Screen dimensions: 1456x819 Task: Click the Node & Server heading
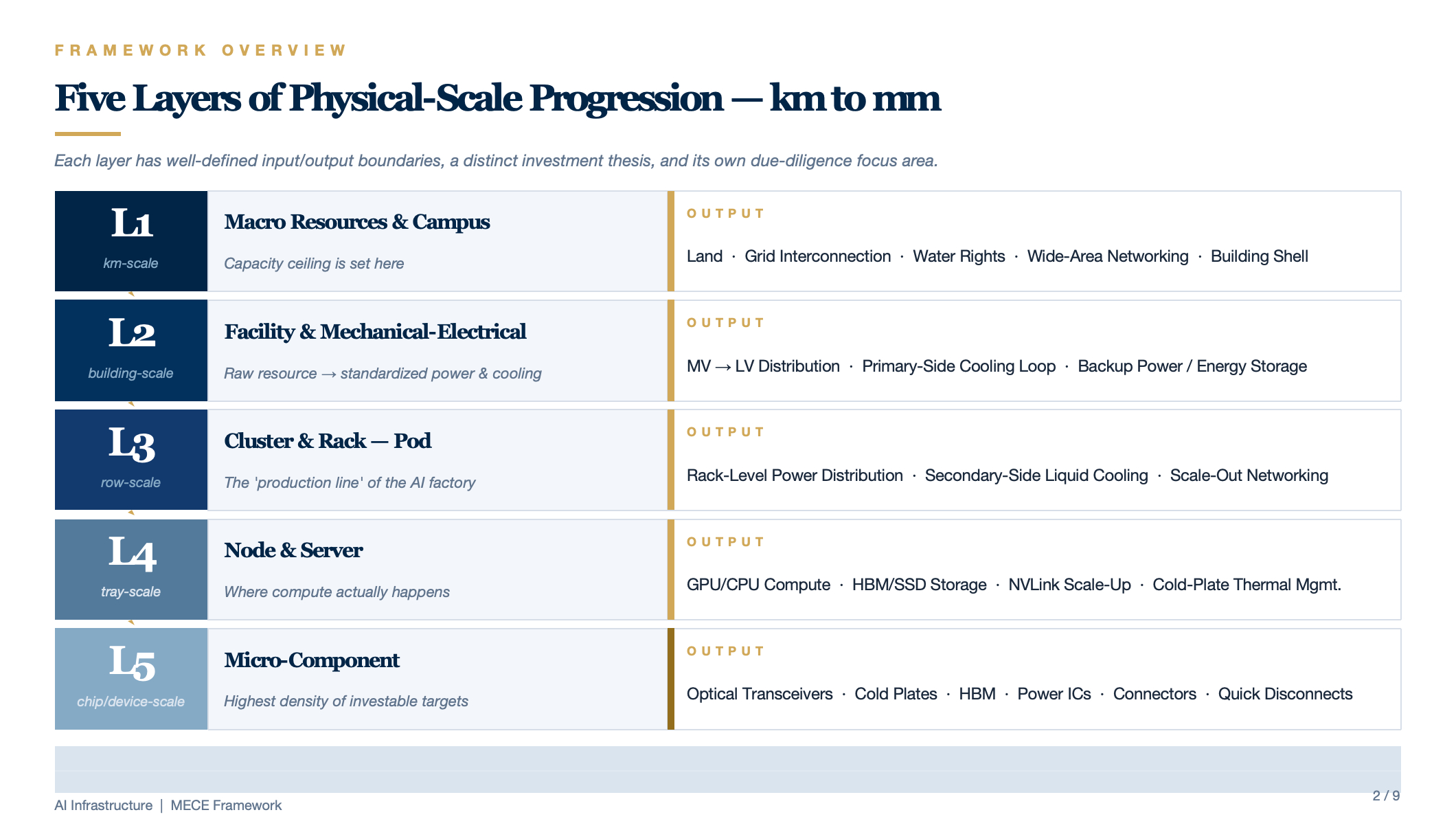point(293,550)
